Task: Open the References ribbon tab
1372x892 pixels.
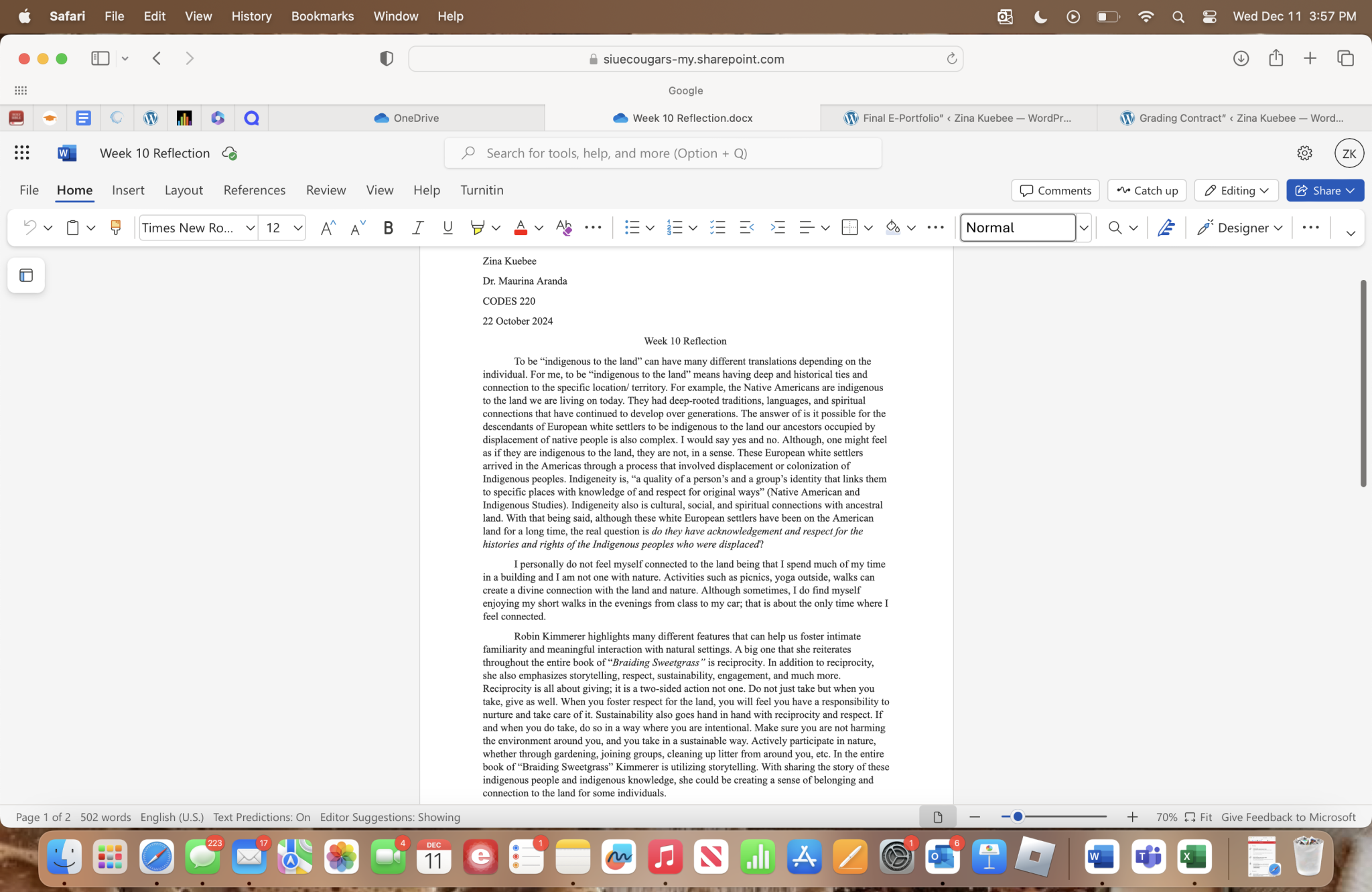Action: click(254, 190)
